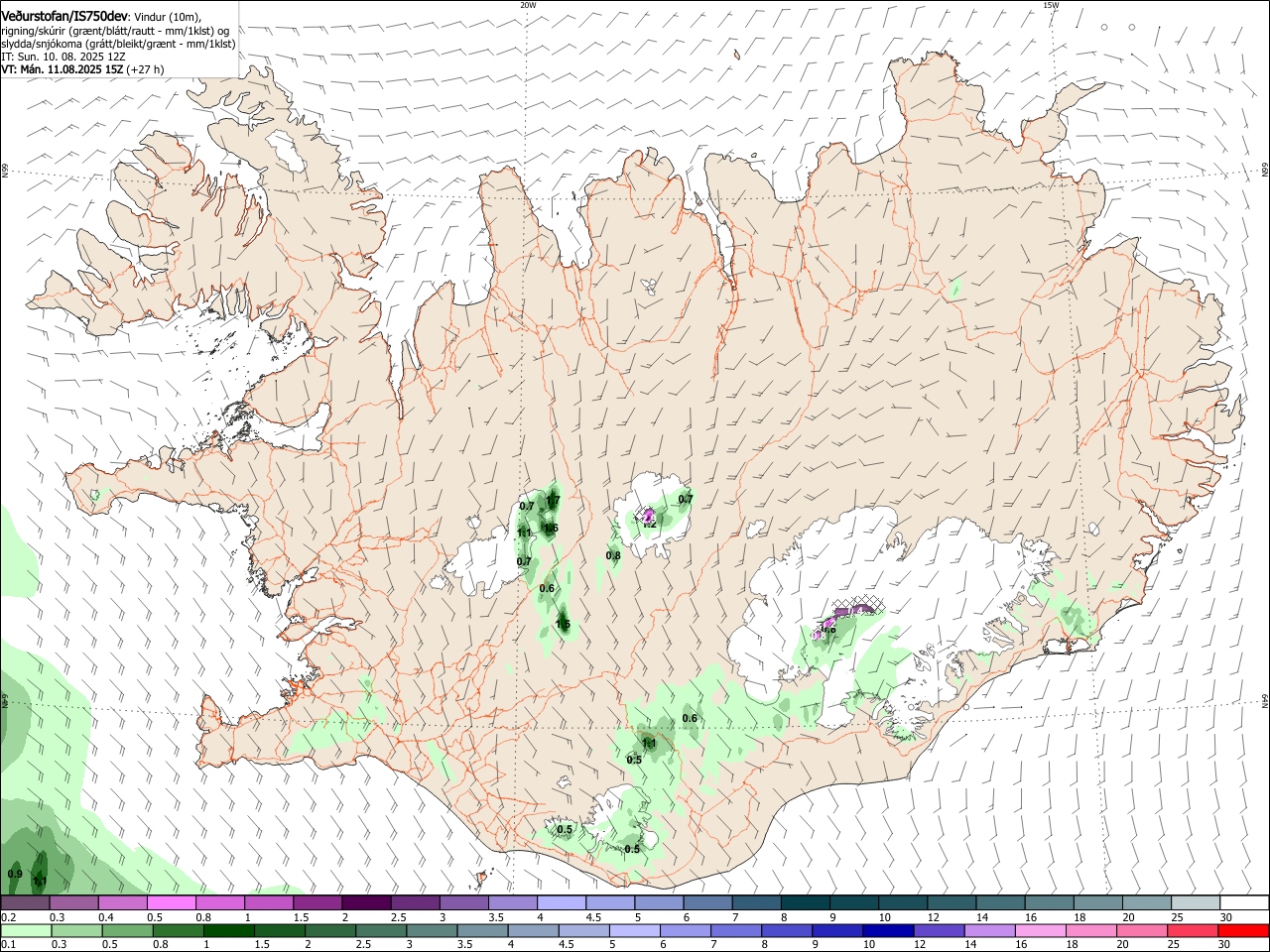Viewport: 1270px width, 952px height.
Task: Click the '20W' longitude label
Action: [528, 5]
